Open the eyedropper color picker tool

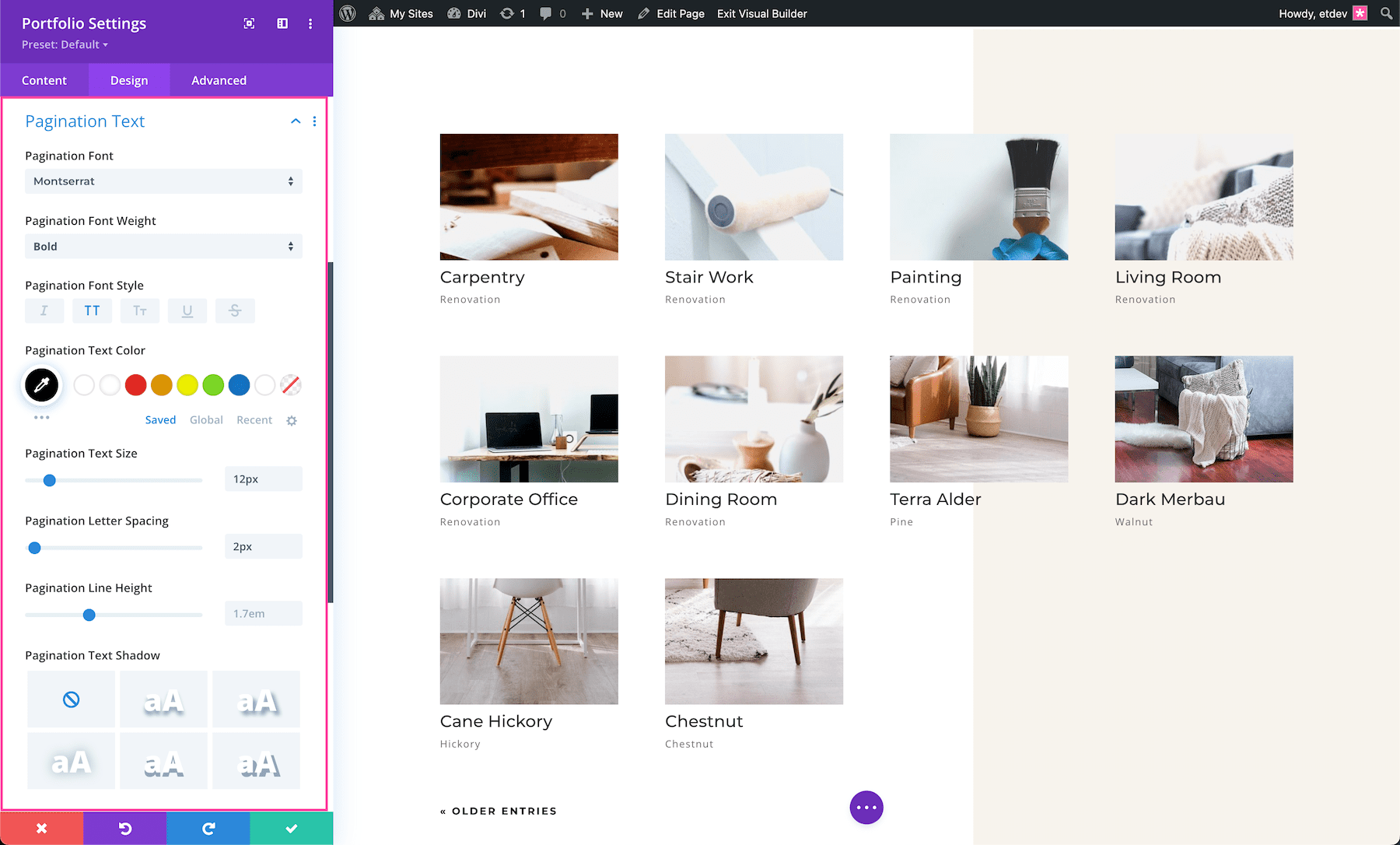coord(42,385)
